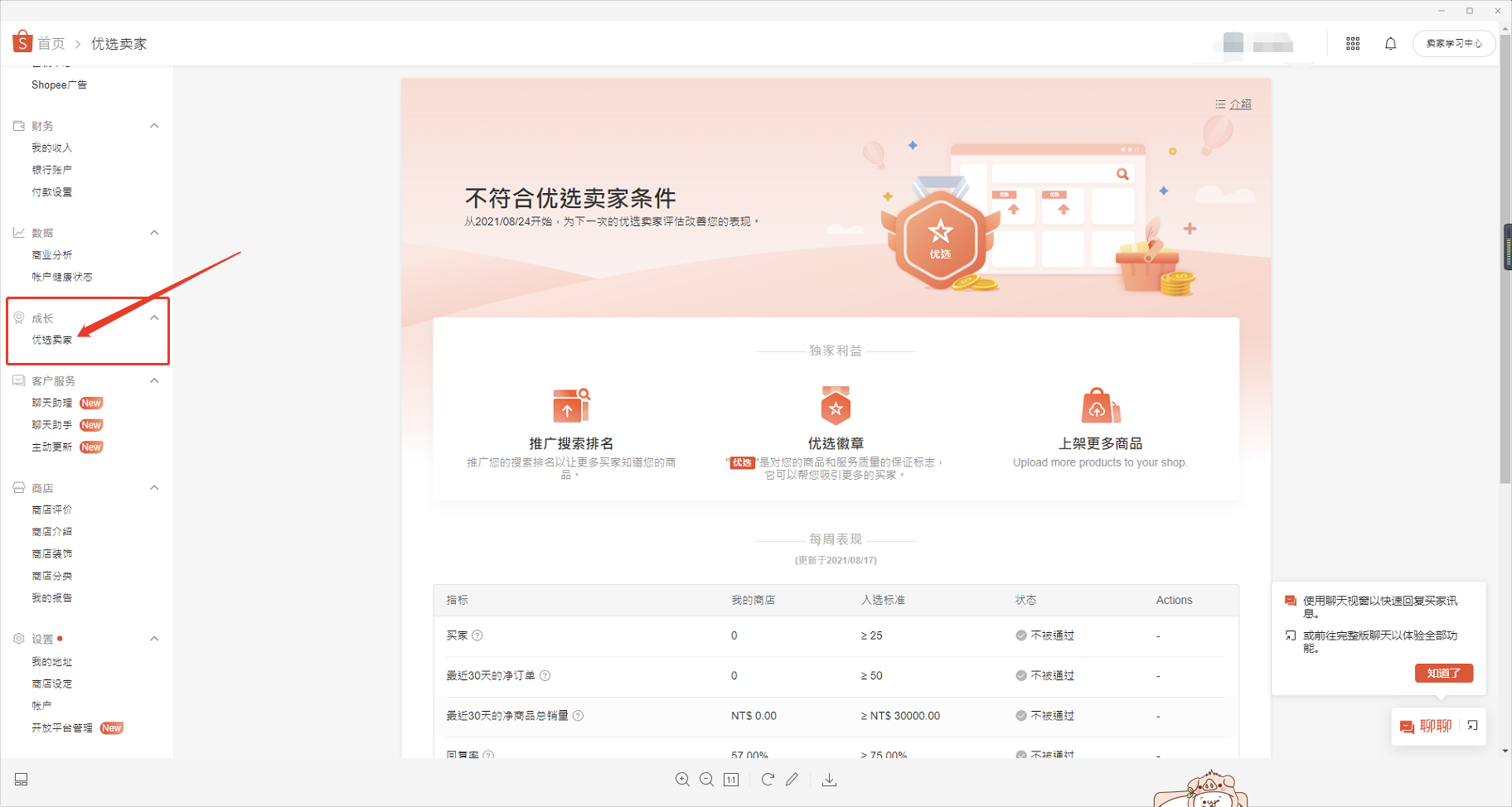The height and width of the screenshot is (807, 1512).
Task: Open 商店评价 menu item
Action: pyautogui.click(x=52, y=510)
